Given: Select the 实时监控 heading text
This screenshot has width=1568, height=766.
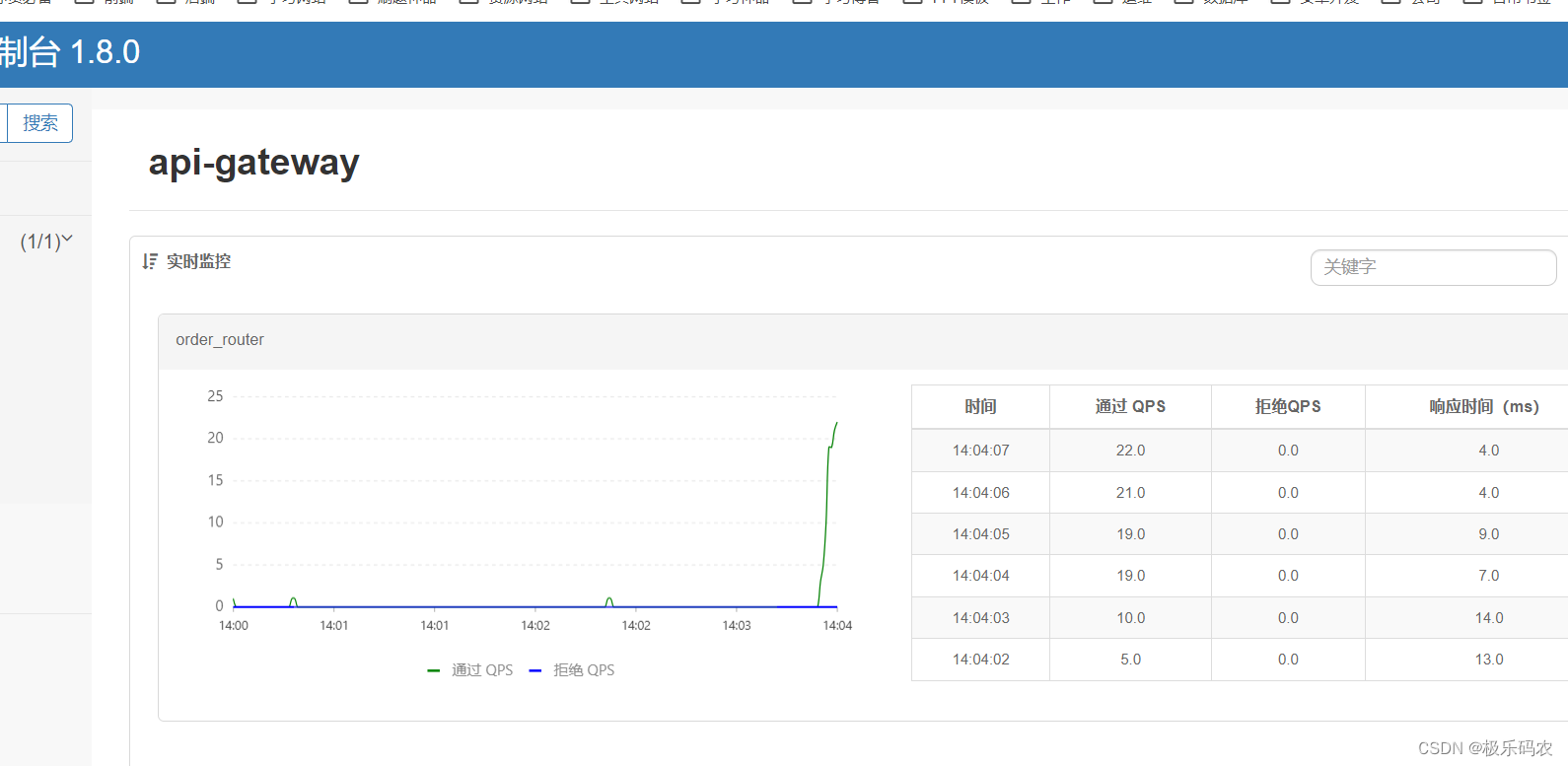Looking at the screenshot, I should 198,261.
